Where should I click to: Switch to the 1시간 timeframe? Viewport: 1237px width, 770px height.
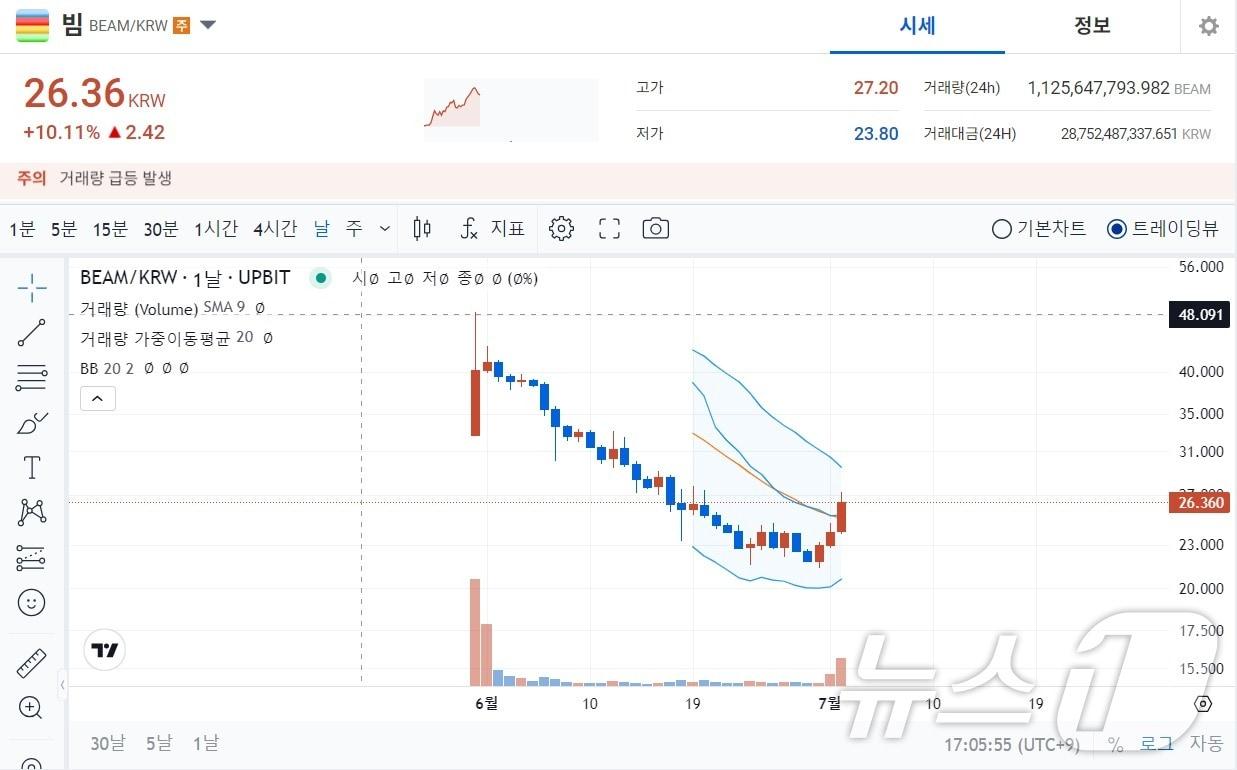pyautogui.click(x=214, y=229)
